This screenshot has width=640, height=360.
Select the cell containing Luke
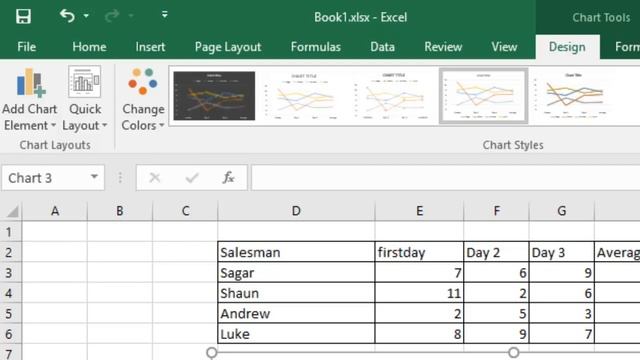coord(296,334)
